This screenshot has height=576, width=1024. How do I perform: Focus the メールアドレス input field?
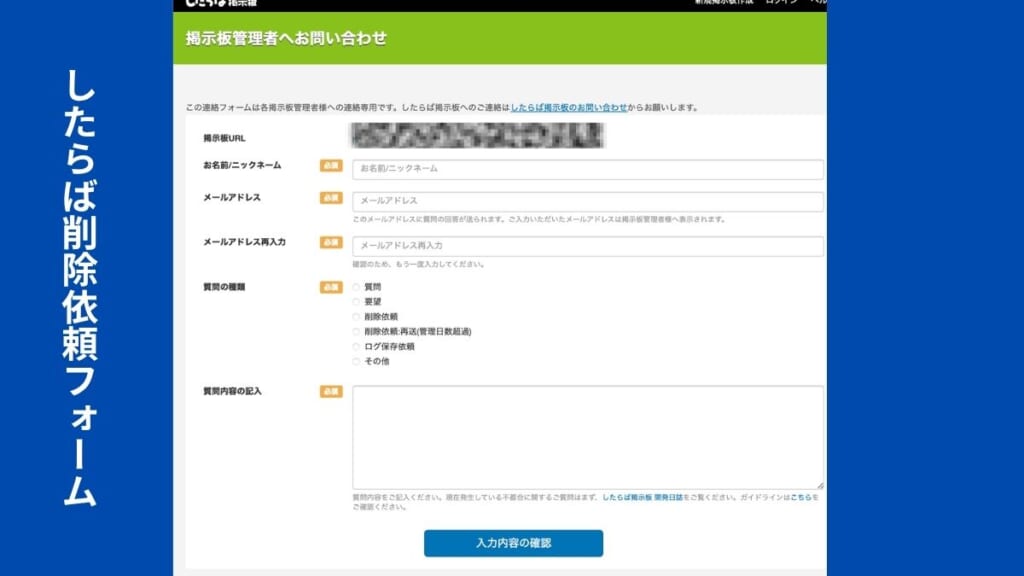(587, 202)
